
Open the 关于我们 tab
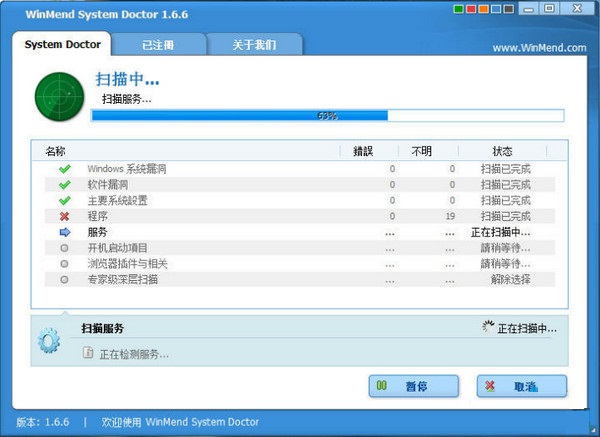click(254, 45)
